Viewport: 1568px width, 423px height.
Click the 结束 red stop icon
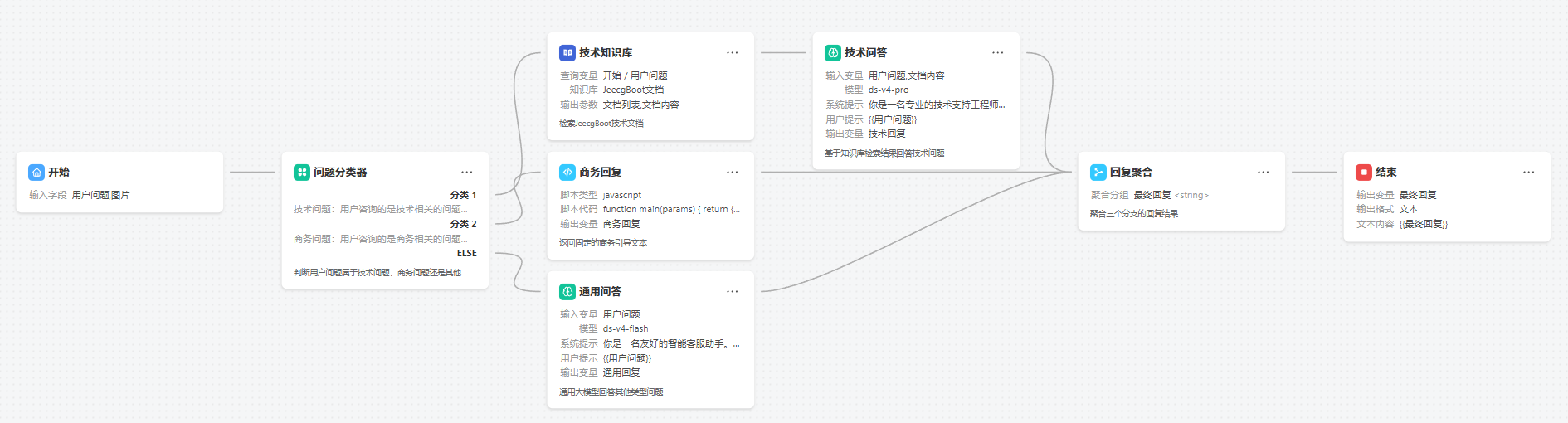[x=1364, y=172]
